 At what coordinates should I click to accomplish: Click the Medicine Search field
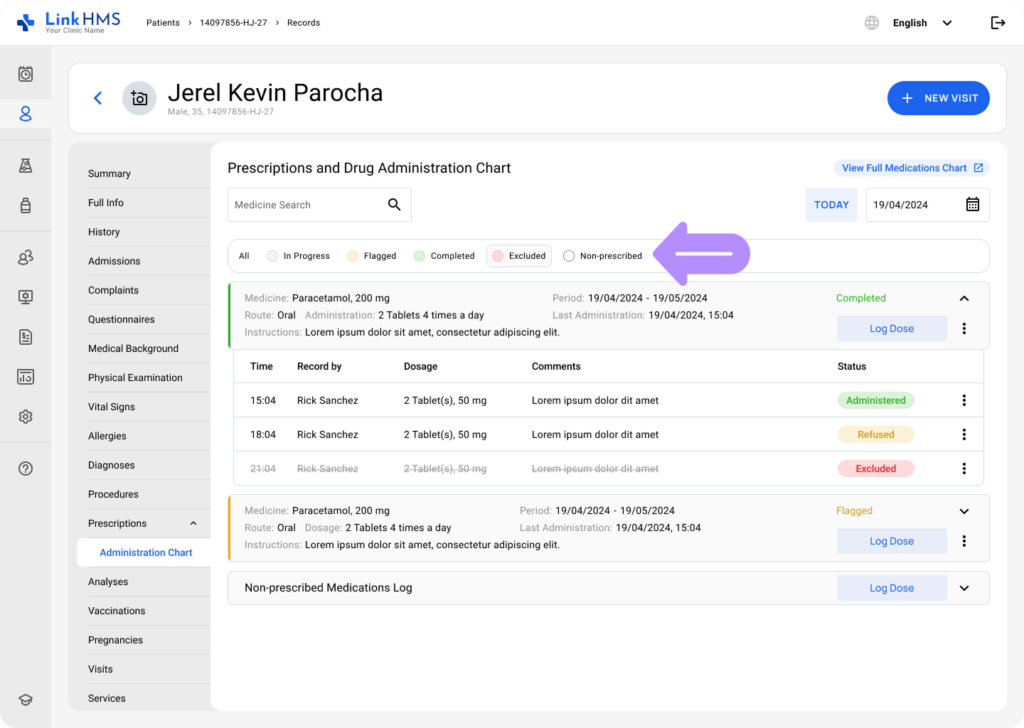319,205
